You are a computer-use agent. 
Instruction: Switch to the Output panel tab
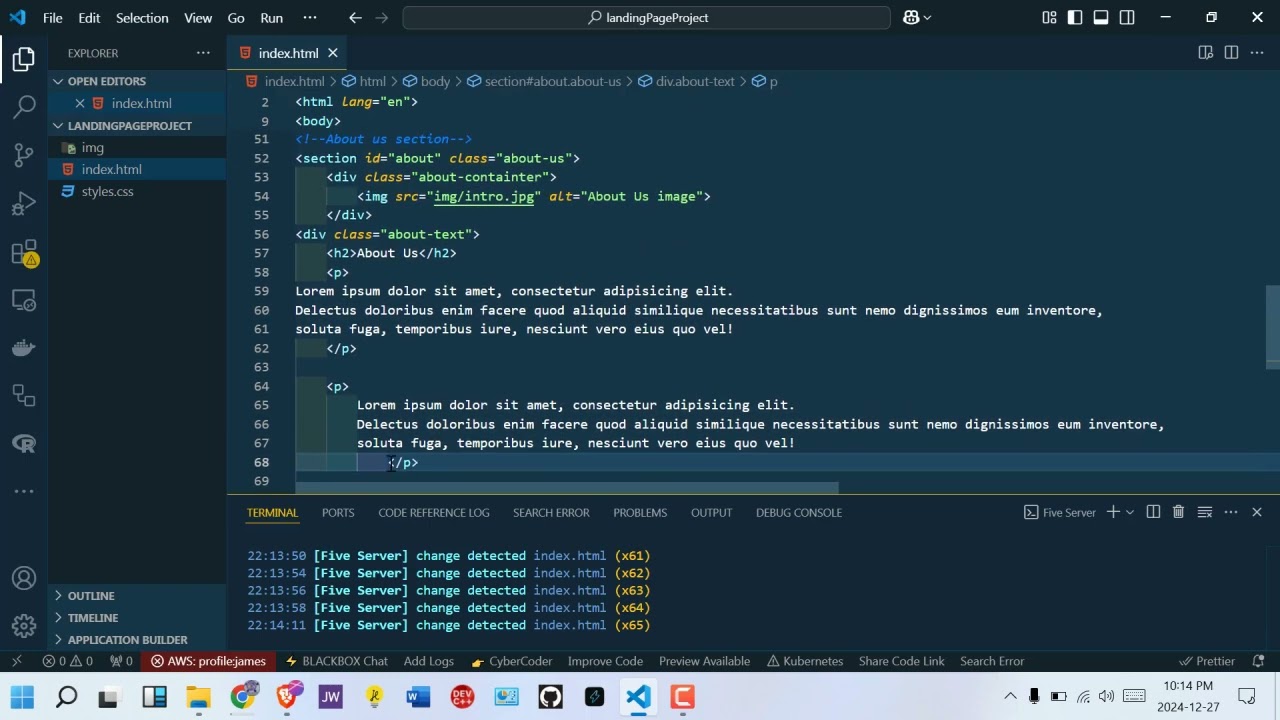[x=711, y=513]
